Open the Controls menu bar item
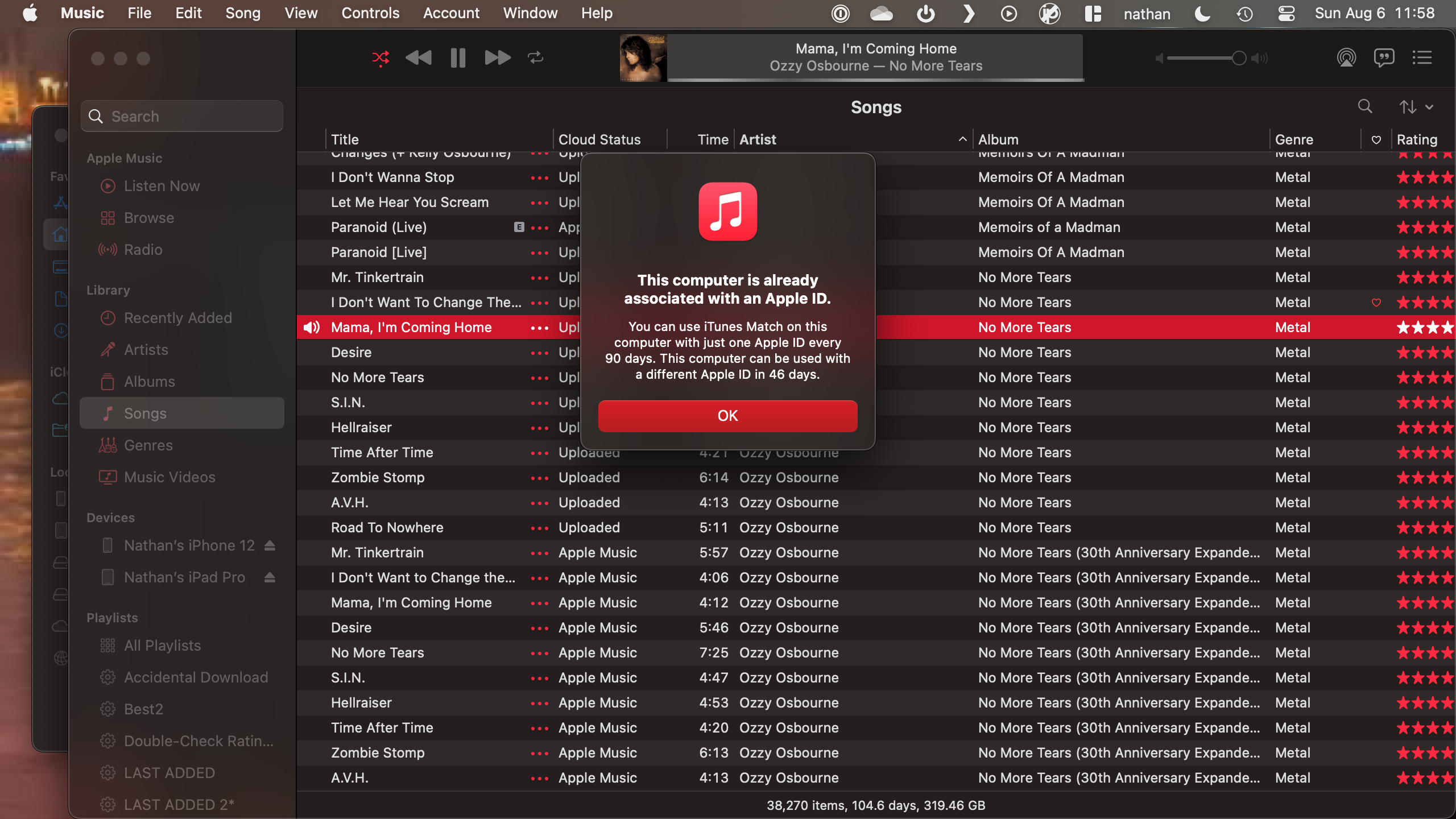 click(370, 12)
